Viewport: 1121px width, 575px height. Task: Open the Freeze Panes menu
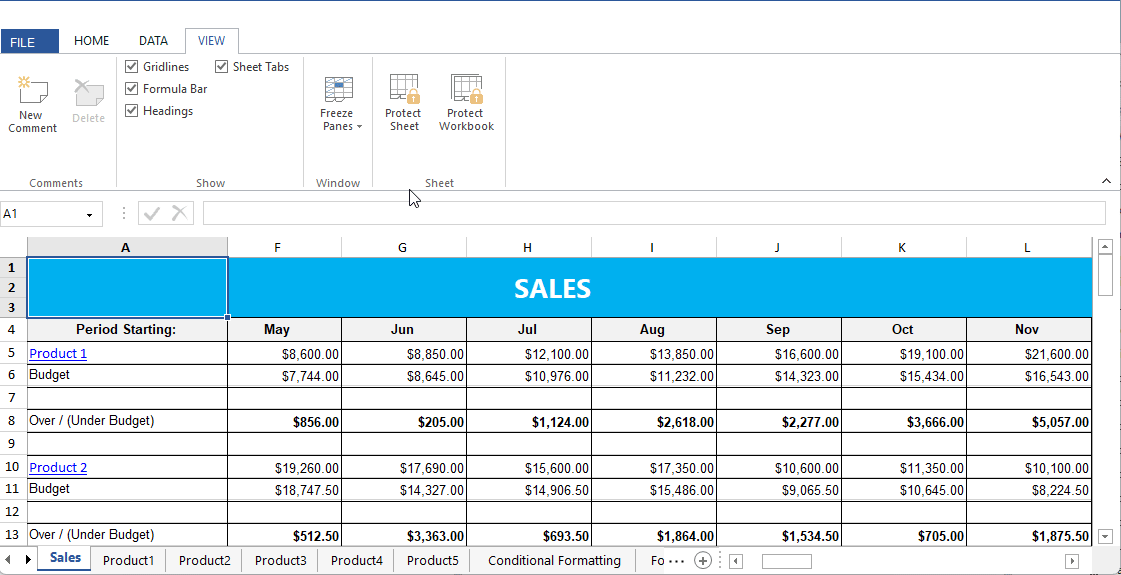(x=340, y=104)
